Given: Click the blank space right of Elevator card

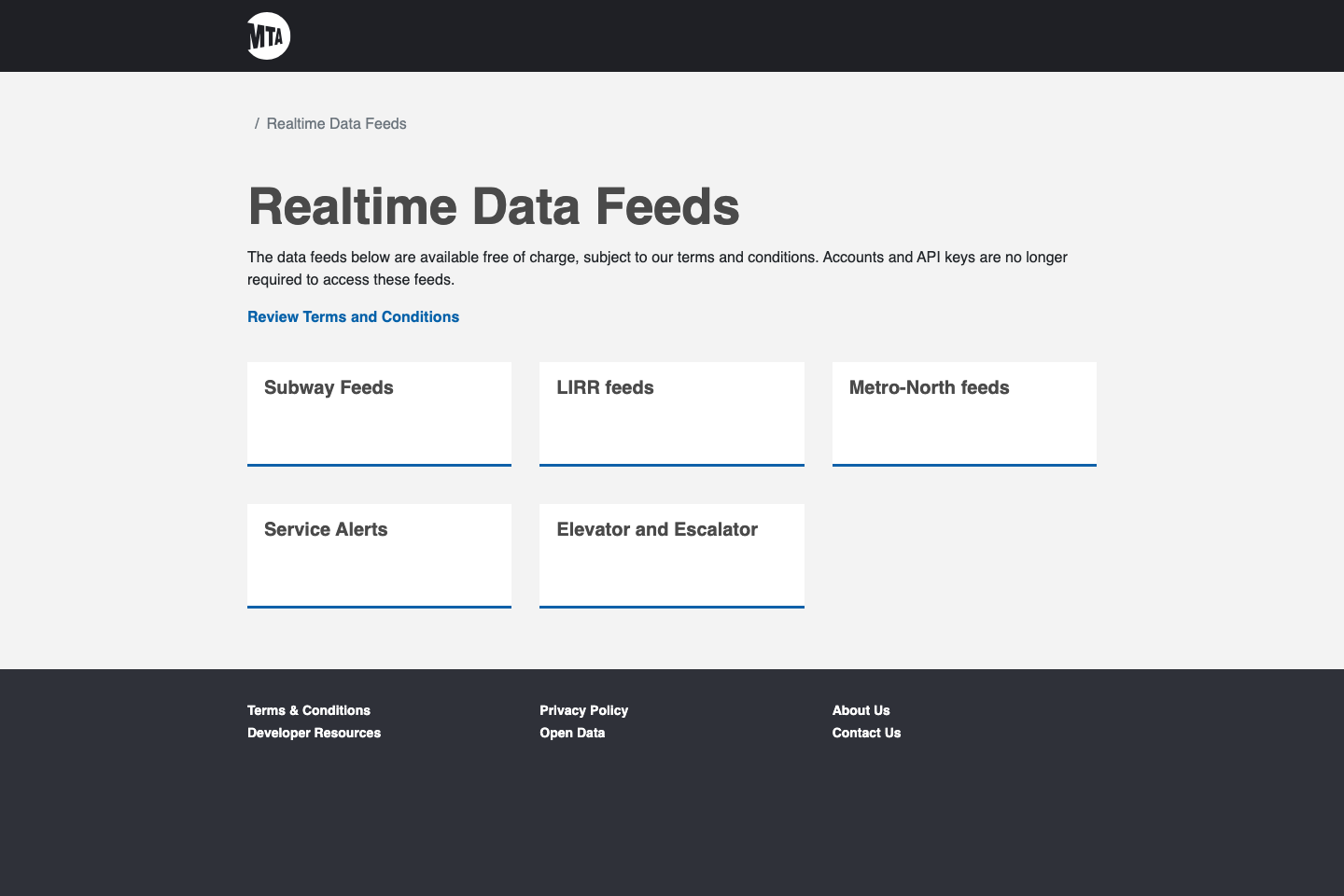Looking at the screenshot, I should 963,554.
